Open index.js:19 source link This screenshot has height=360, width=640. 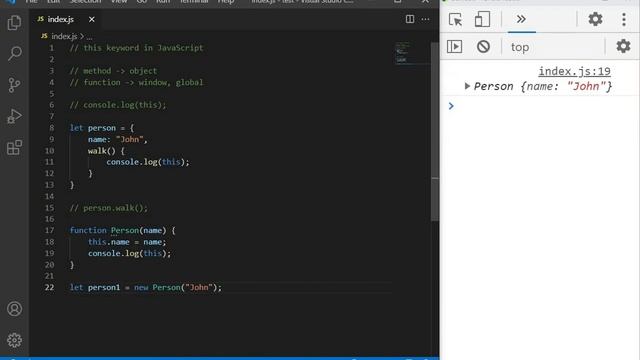pyautogui.click(x=574, y=71)
